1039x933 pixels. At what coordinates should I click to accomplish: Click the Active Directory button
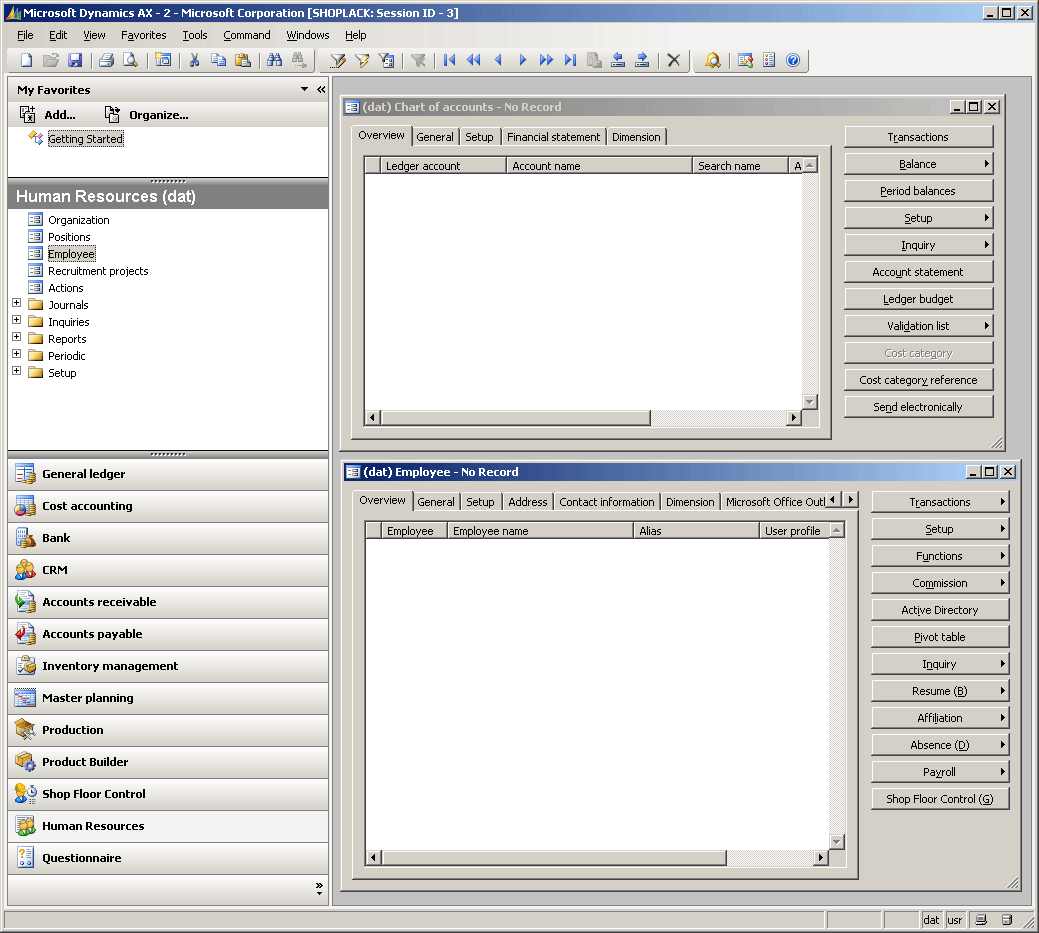tap(940, 610)
